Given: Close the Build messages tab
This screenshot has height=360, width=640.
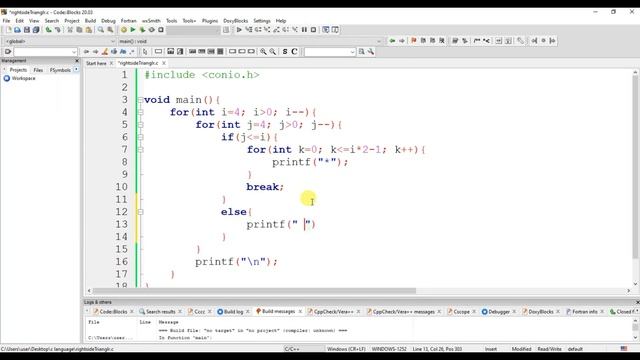Looking at the screenshot, I should click(x=300, y=311).
